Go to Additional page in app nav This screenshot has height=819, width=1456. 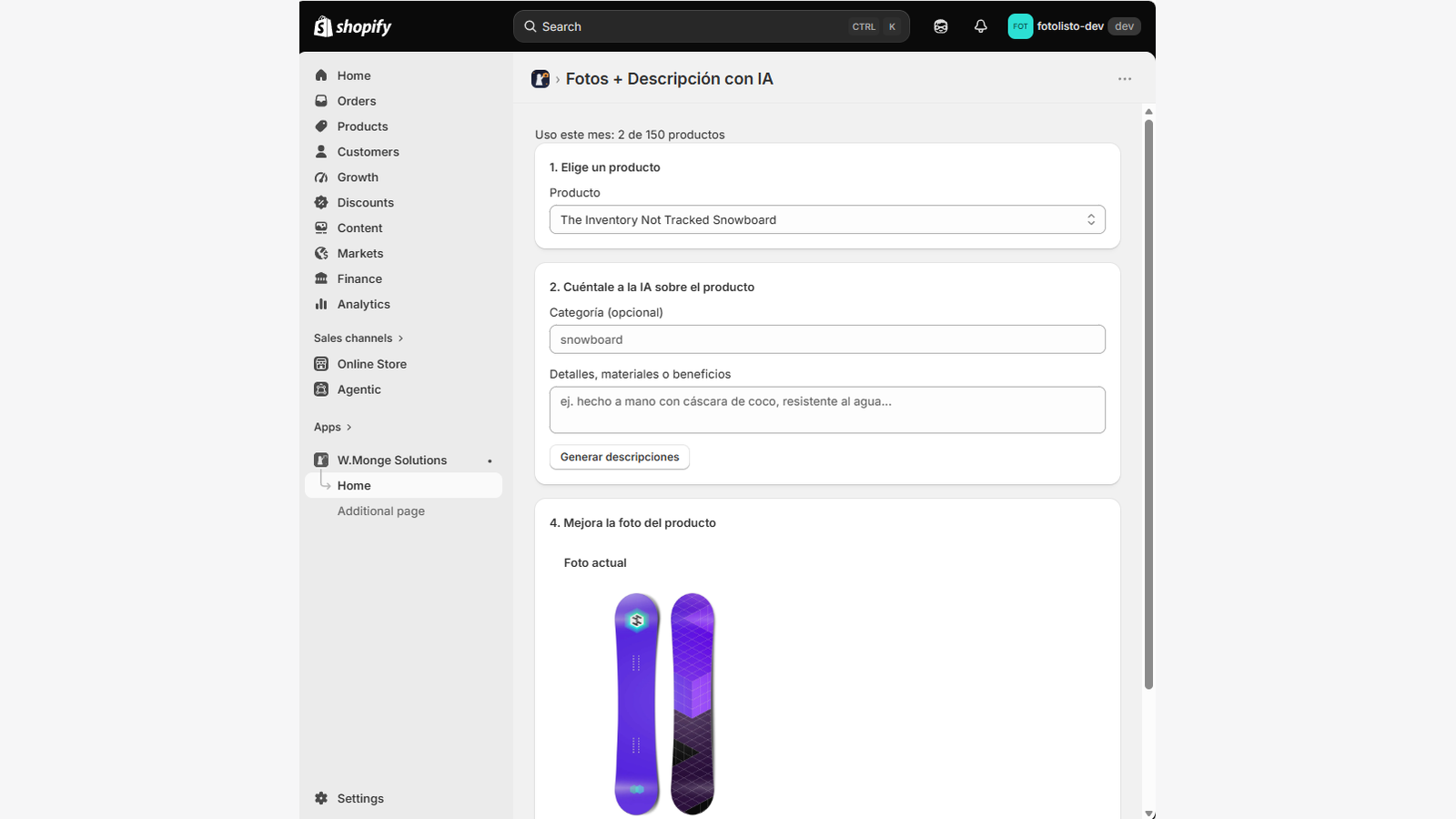pos(381,511)
